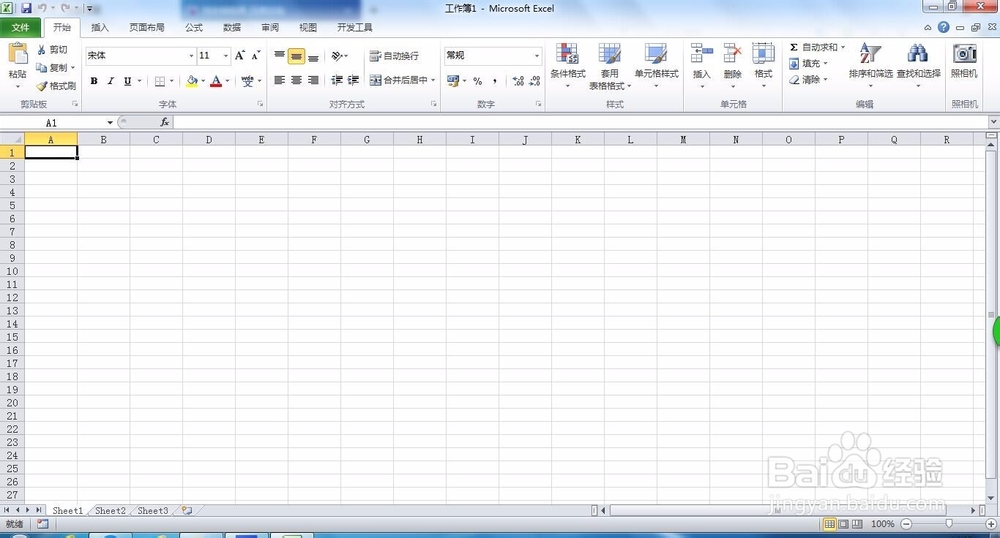This screenshot has height=538, width=1000.
Task: Expand the Fill (填充) dropdown
Action: point(825,64)
